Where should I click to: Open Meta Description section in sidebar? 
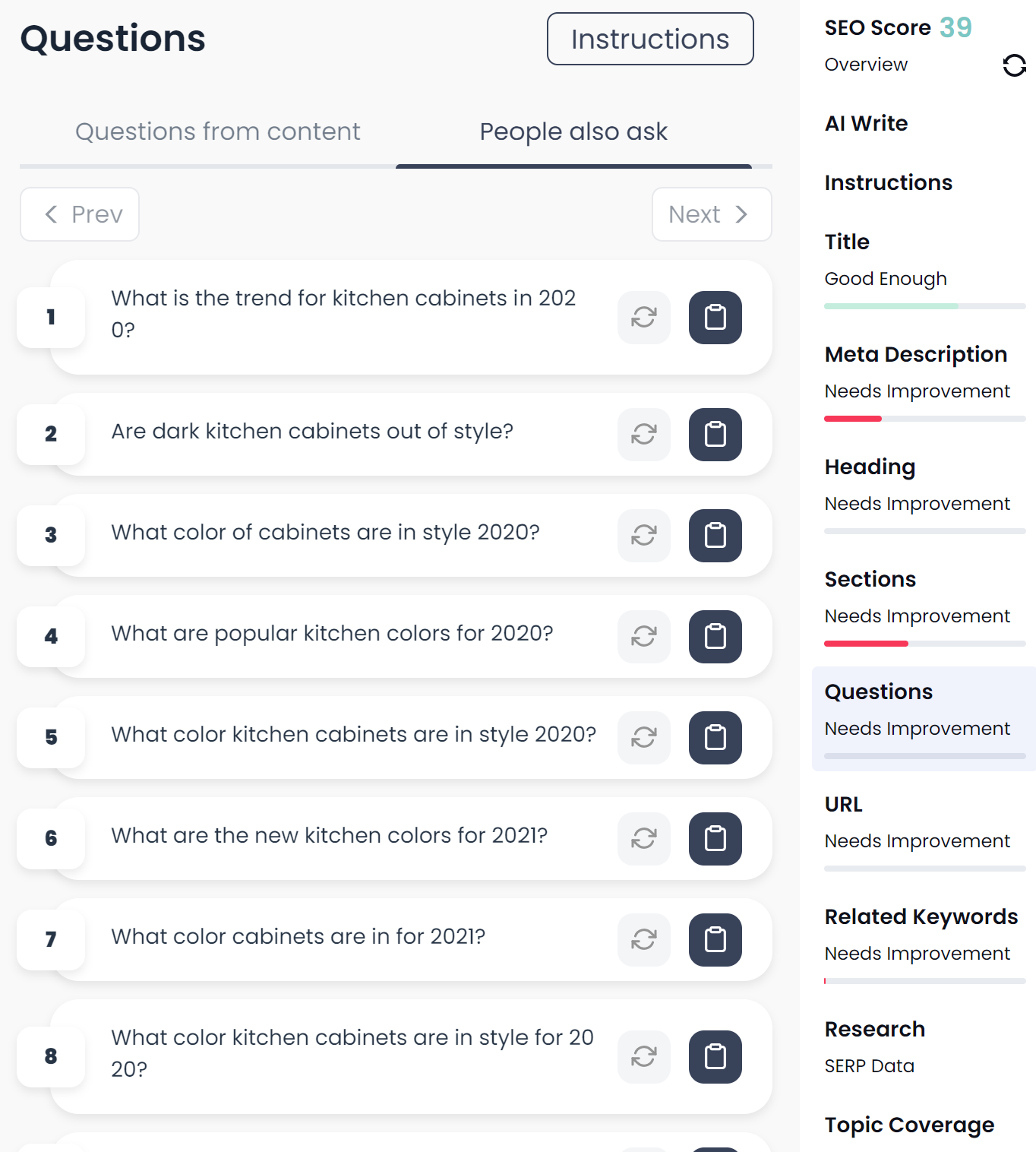(915, 354)
